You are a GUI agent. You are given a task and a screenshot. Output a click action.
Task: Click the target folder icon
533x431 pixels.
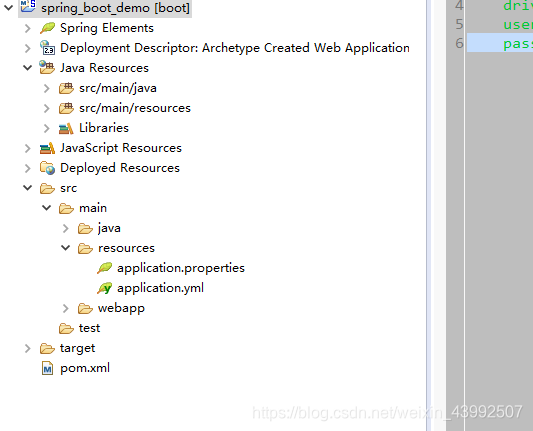coord(47,348)
